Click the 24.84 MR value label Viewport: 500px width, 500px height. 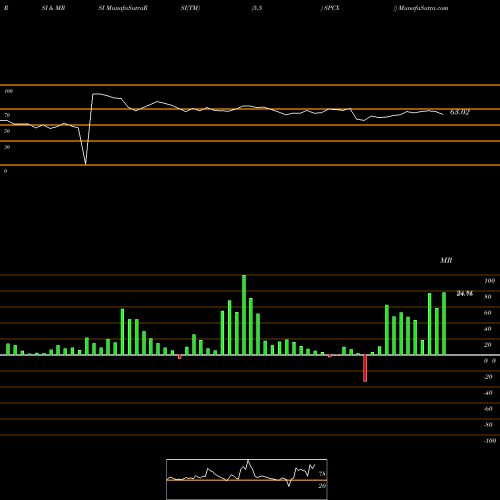[x=465, y=294]
